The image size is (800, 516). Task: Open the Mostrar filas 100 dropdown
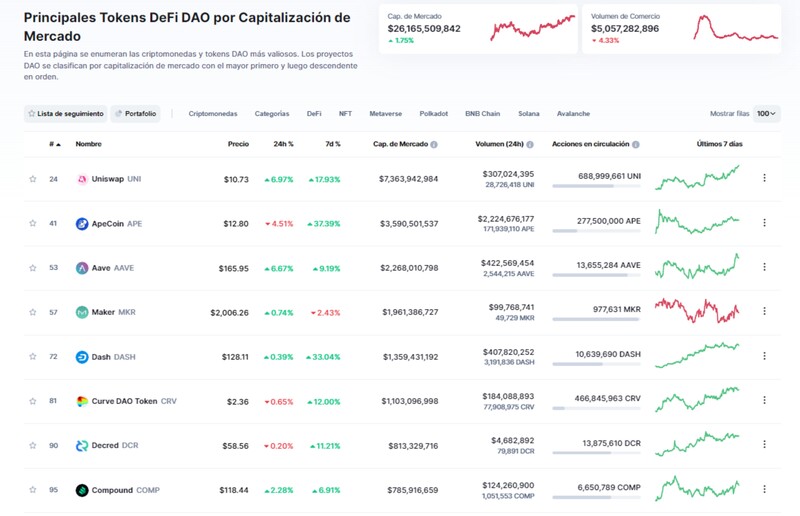pos(766,113)
